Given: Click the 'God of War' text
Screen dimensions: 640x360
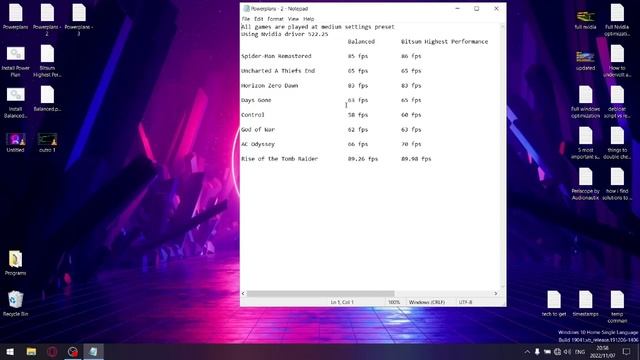Looking at the screenshot, I should coord(258,130).
